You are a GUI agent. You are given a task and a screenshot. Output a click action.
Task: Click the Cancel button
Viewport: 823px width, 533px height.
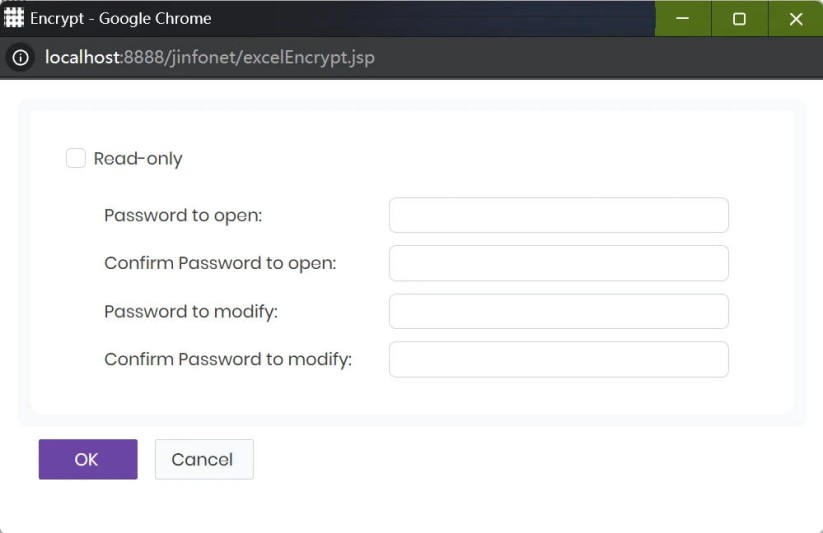pyautogui.click(x=204, y=459)
